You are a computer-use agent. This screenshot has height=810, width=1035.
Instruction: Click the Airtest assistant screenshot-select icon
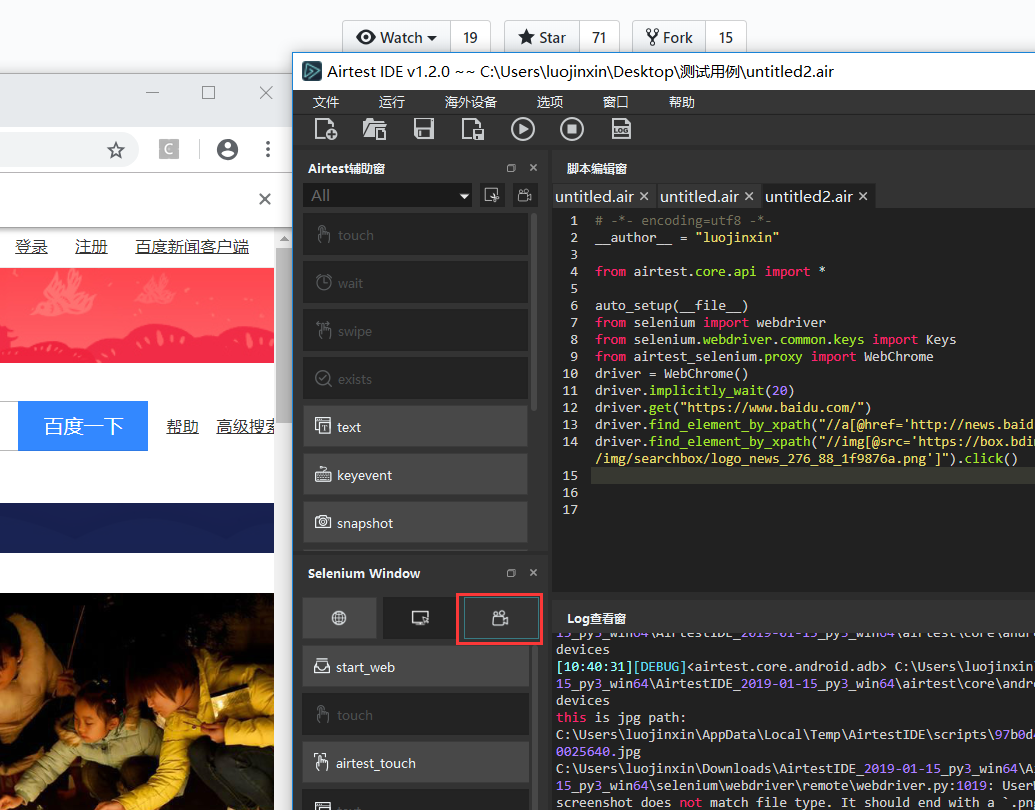click(x=492, y=195)
